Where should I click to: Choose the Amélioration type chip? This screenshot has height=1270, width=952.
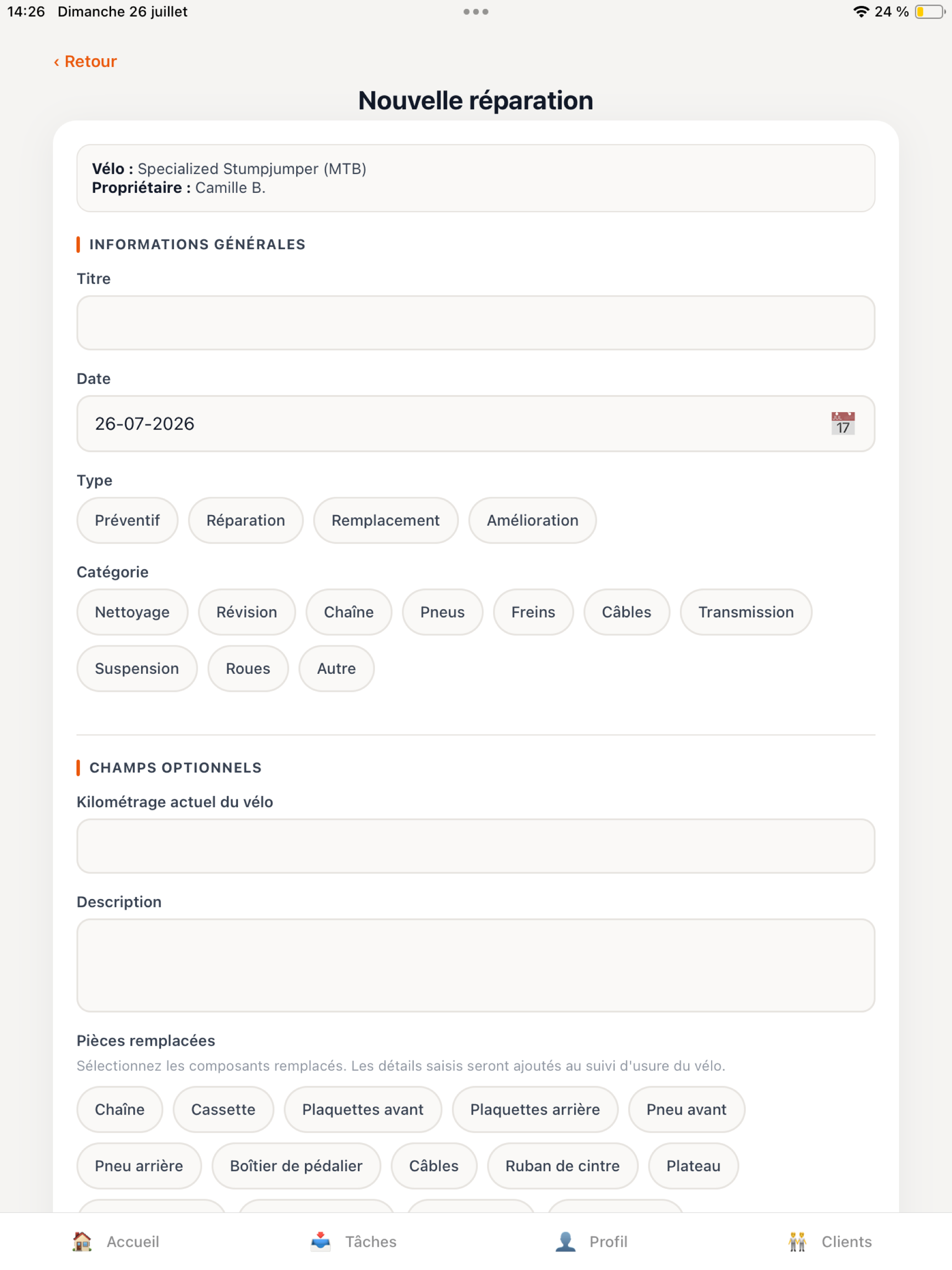pyautogui.click(x=533, y=520)
